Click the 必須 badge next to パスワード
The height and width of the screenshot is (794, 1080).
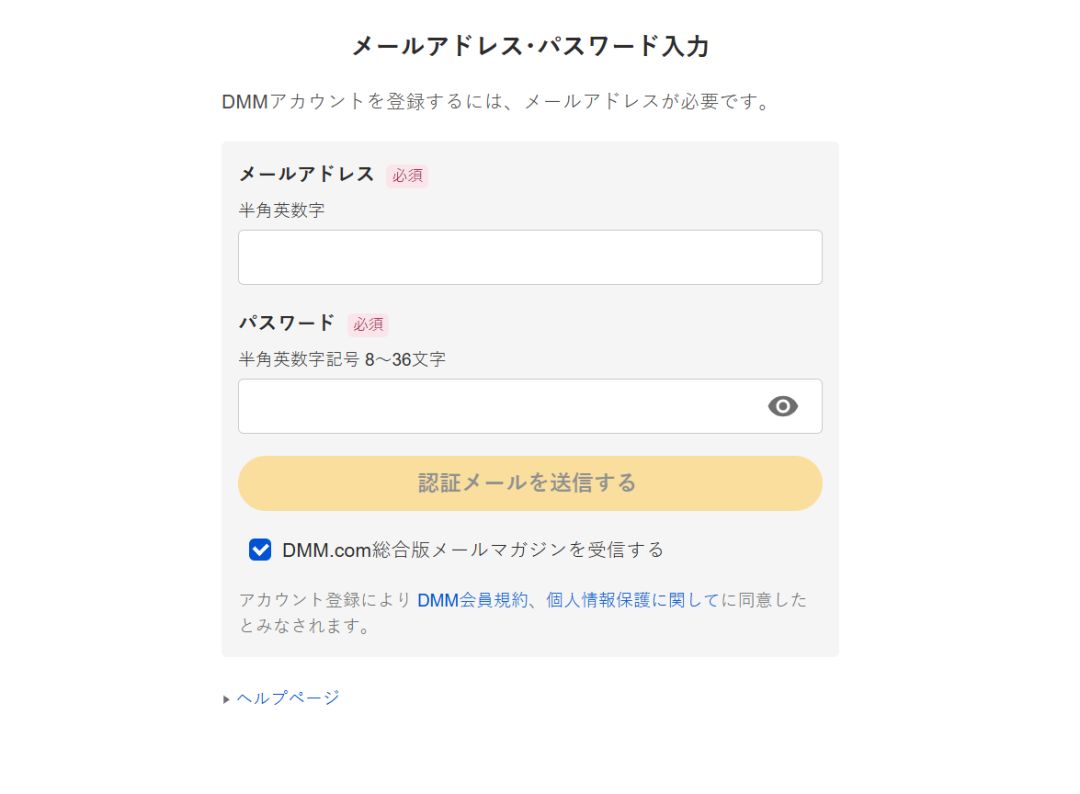[368, 325]
